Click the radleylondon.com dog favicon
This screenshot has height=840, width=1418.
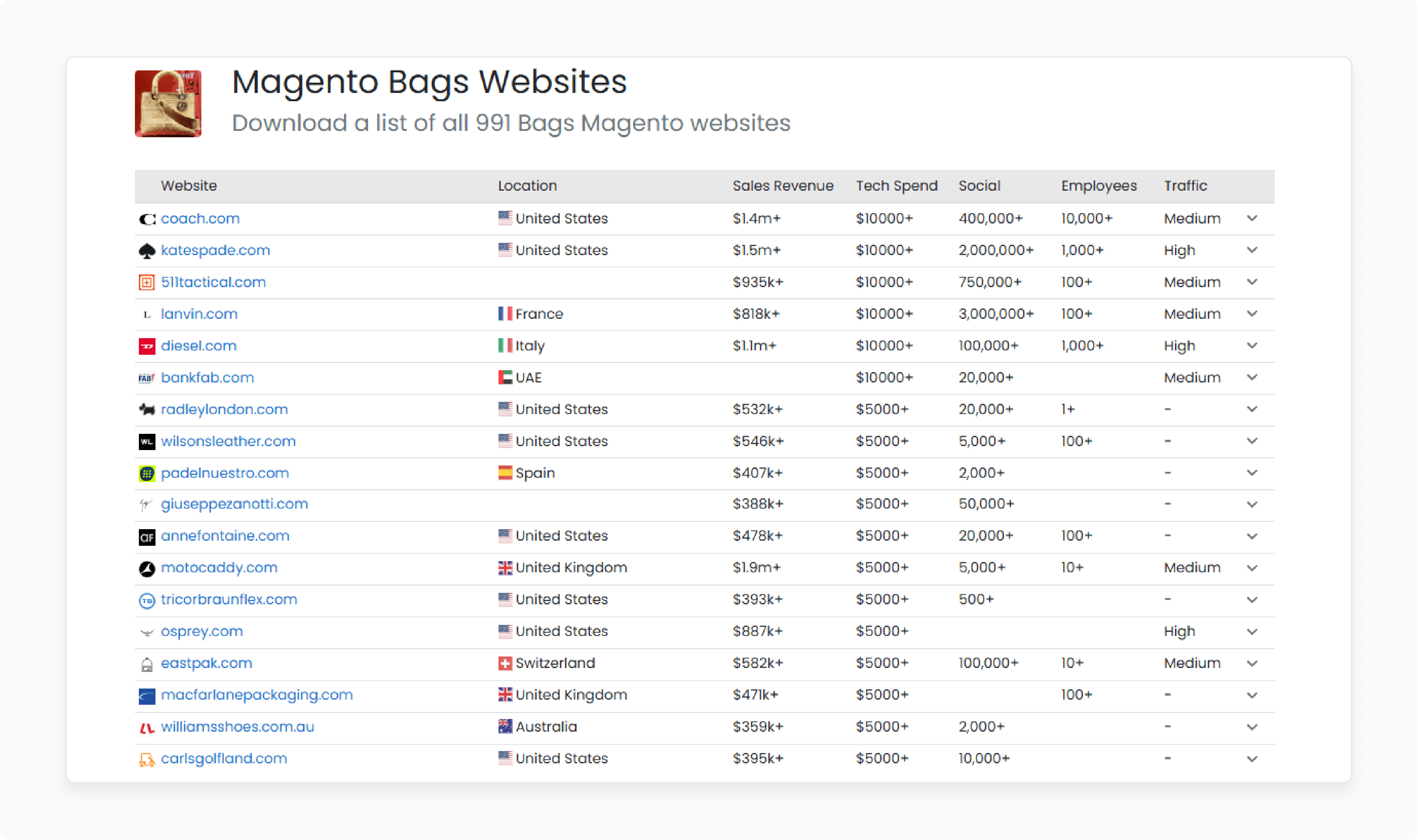click(x=147, y=409)
